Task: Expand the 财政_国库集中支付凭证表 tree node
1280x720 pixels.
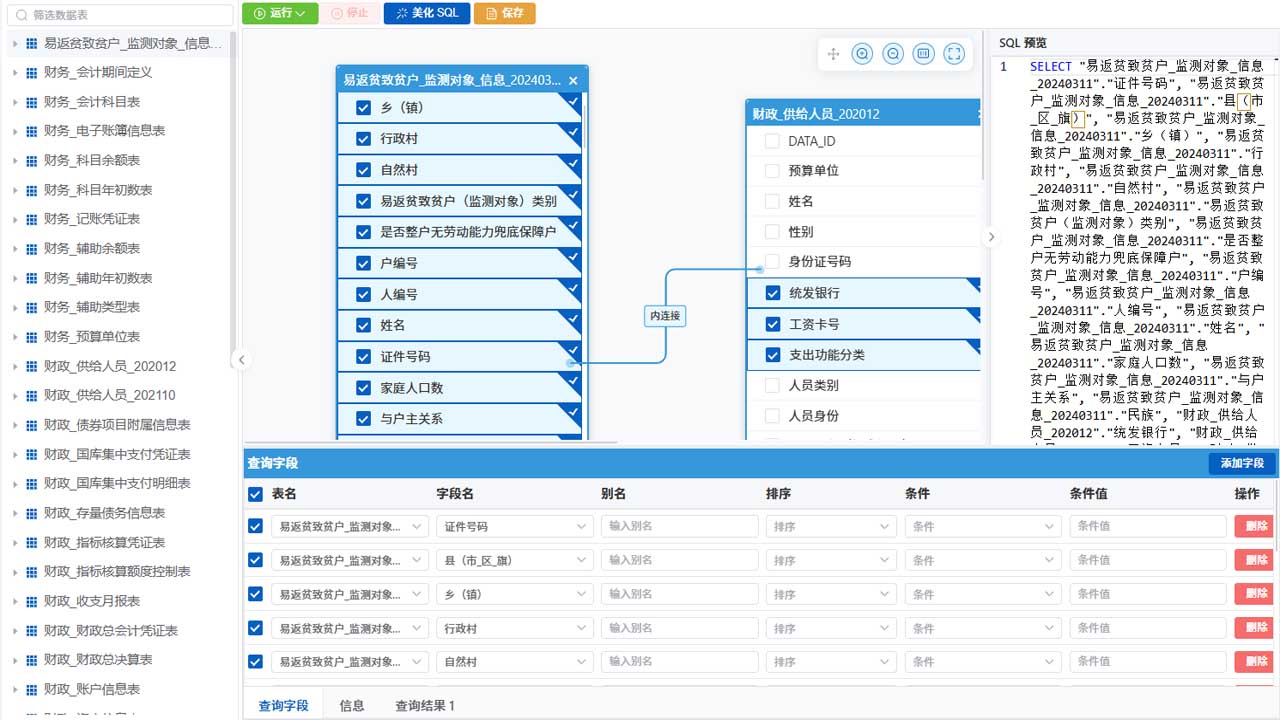Action: [15, 454]
